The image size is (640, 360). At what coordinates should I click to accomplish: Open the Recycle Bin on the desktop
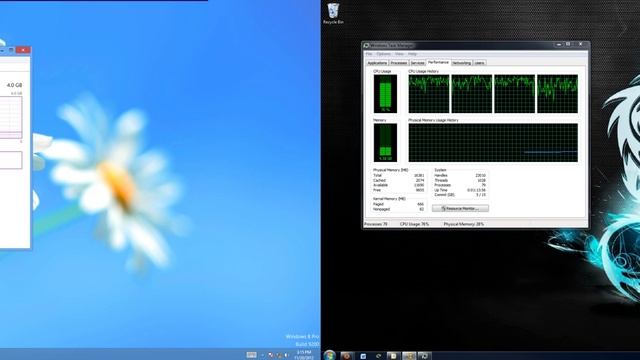point(333,13)
